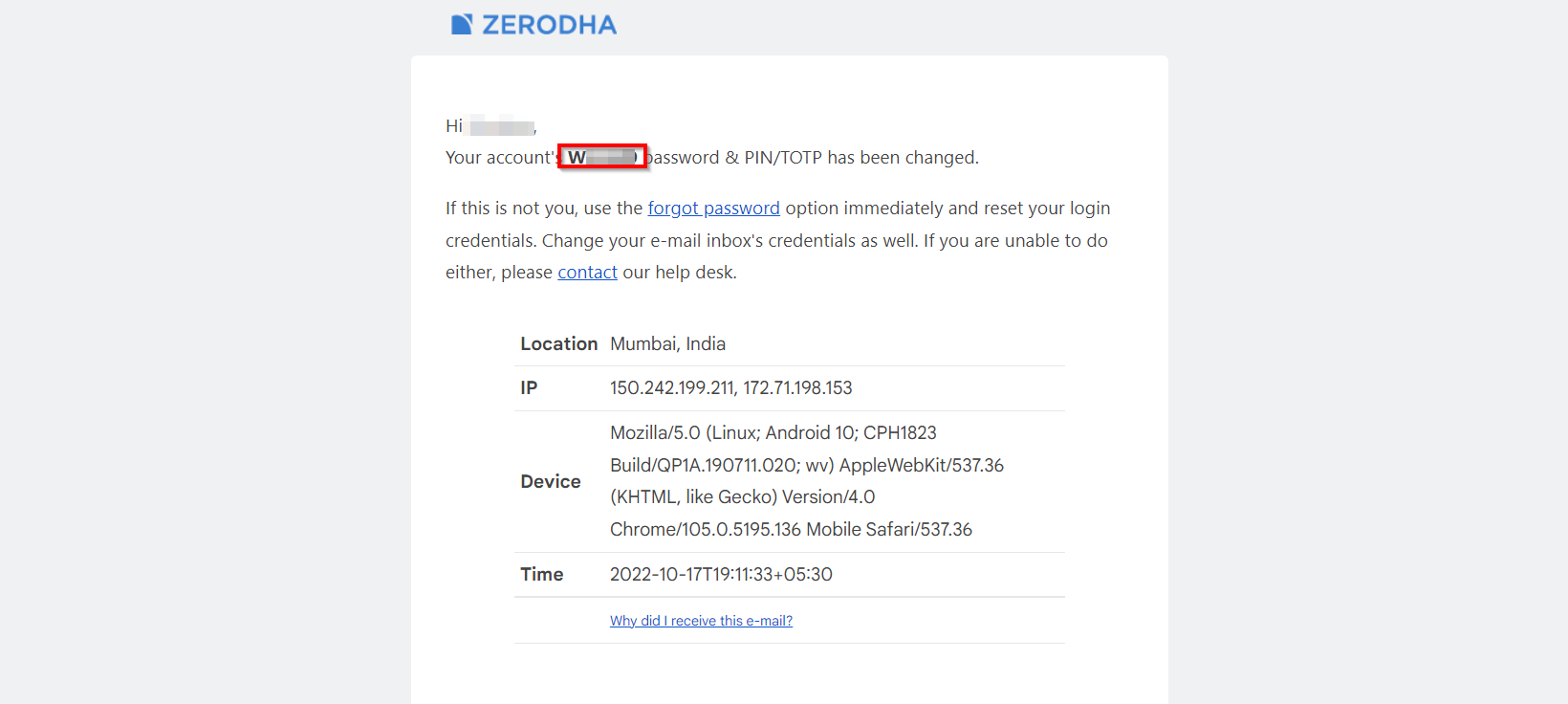Click the Device row label
Image resolution: width=1568 pixels, height=704 pixels.
tap(551, 481)
